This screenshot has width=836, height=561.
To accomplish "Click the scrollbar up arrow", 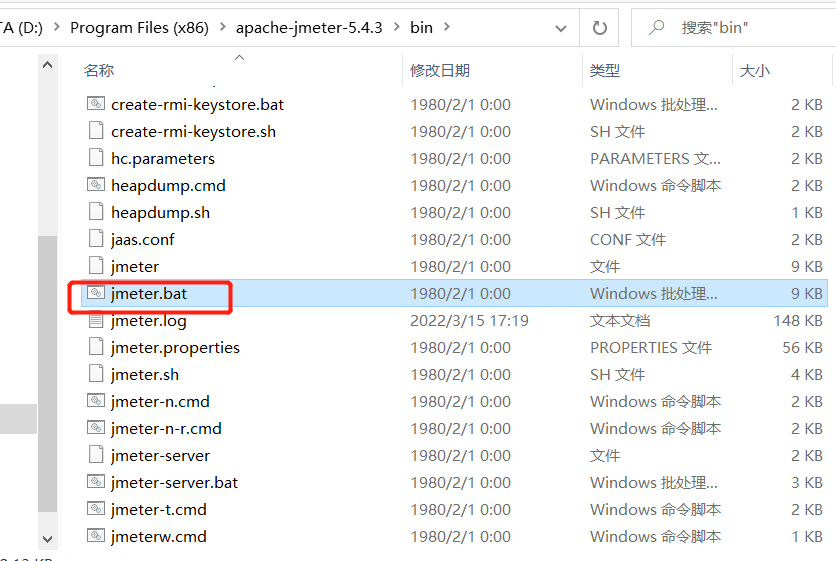I will point(47,65).
